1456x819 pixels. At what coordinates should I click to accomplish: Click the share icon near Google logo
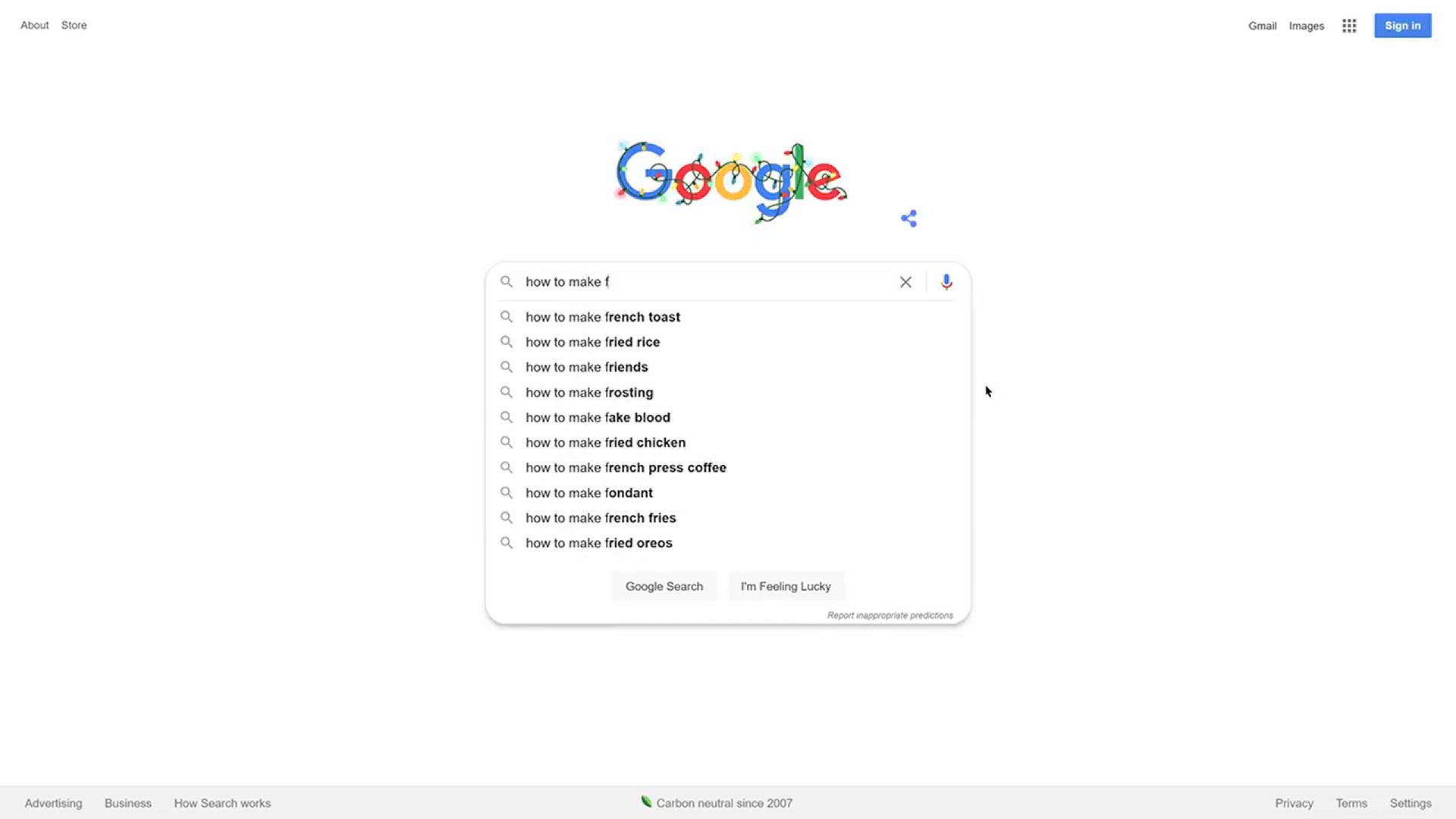[x=908, y=218]
